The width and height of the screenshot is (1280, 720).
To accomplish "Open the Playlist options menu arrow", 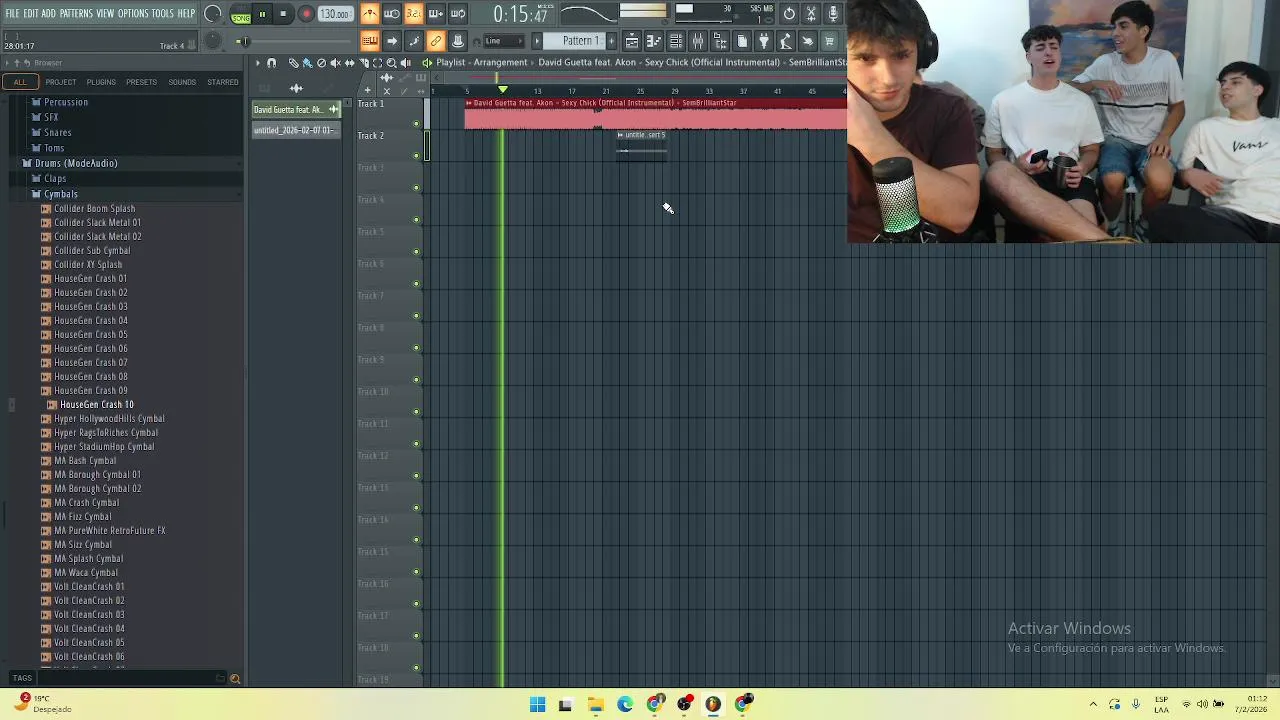I will point(257,63).
